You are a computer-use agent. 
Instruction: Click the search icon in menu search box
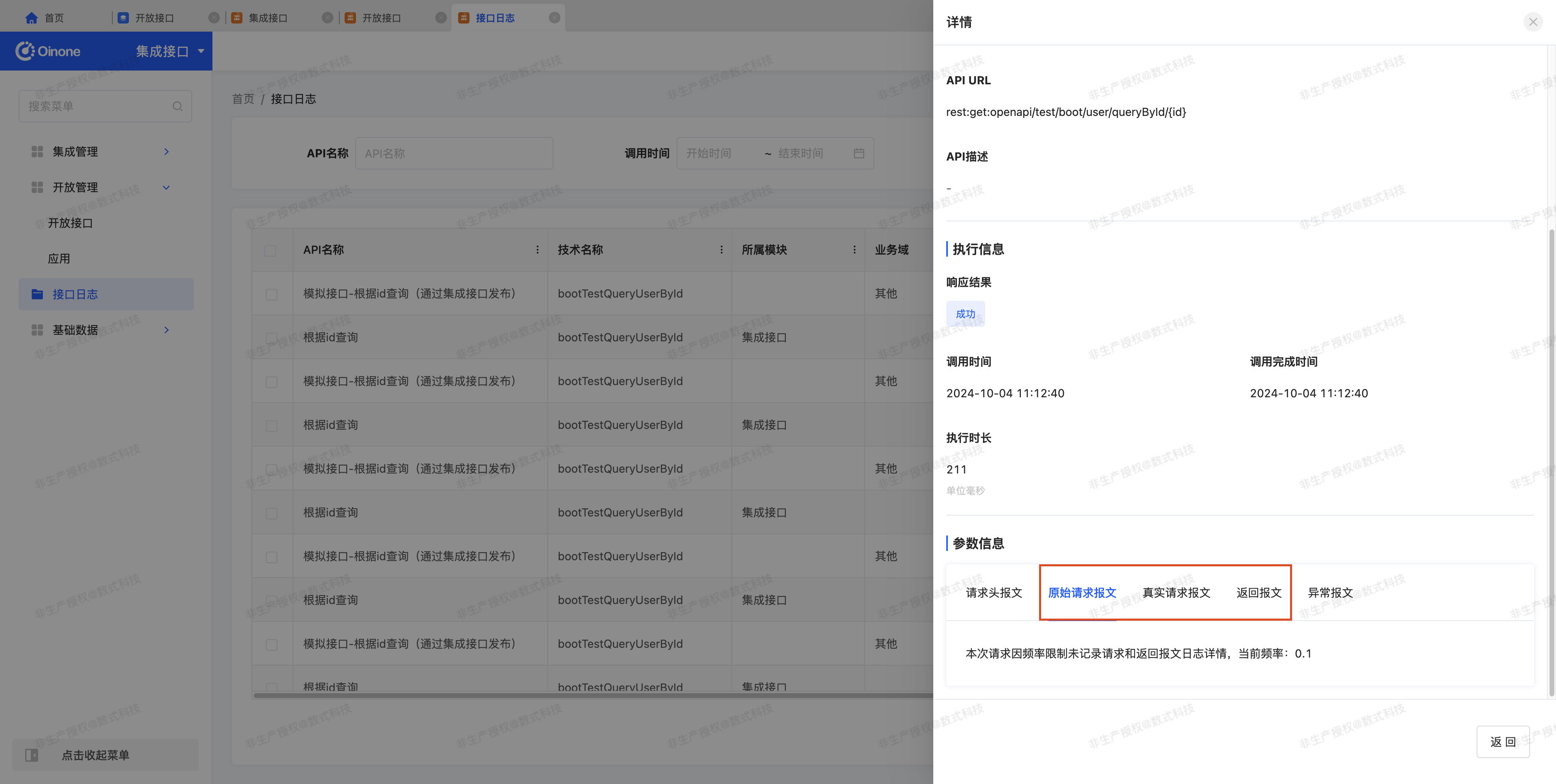click(178, 106)
